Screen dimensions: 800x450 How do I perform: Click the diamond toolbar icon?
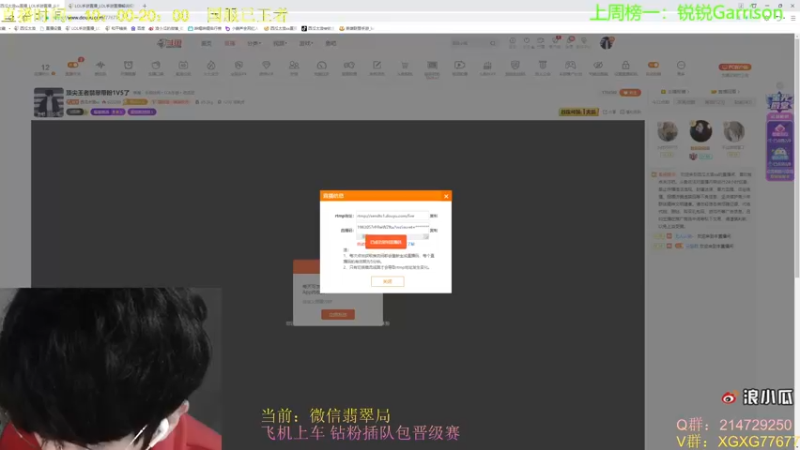tap(266, 65)
